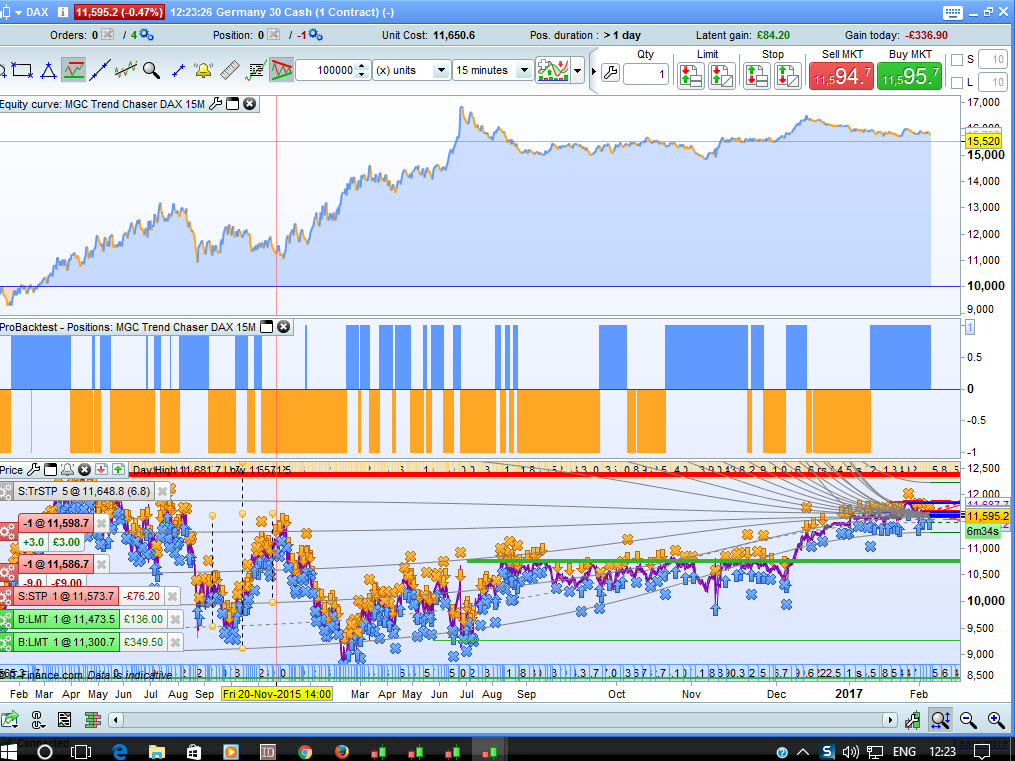Click the Sell MKT button

coord(840,75)
